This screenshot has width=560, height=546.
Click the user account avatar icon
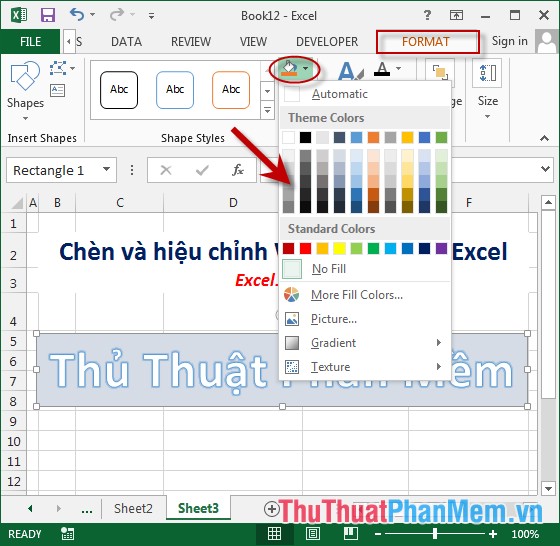[547, 42]
